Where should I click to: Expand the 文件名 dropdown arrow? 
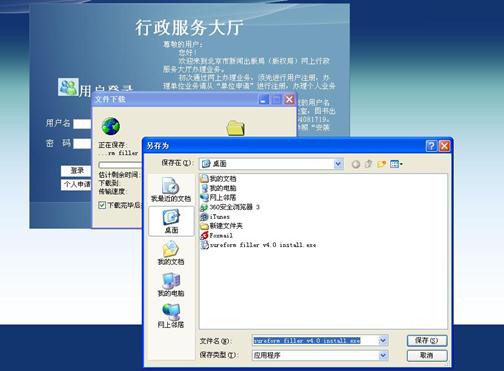pos(383,341)
